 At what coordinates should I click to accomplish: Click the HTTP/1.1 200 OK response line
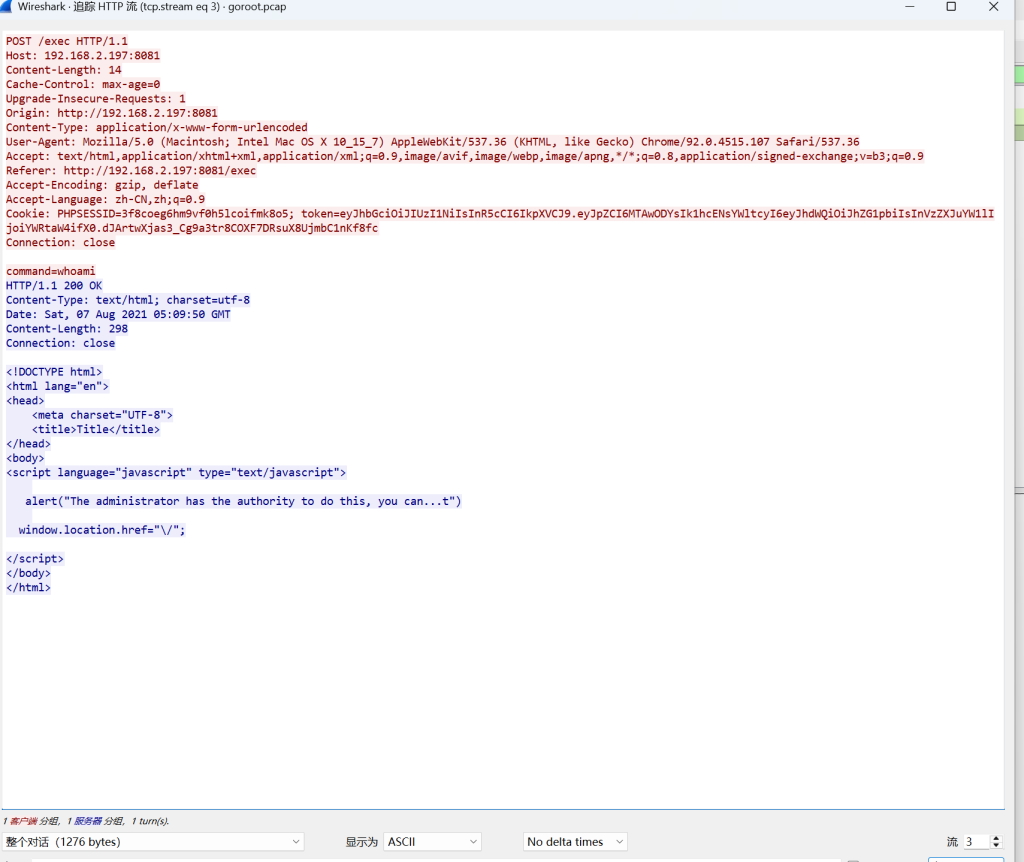54,286
